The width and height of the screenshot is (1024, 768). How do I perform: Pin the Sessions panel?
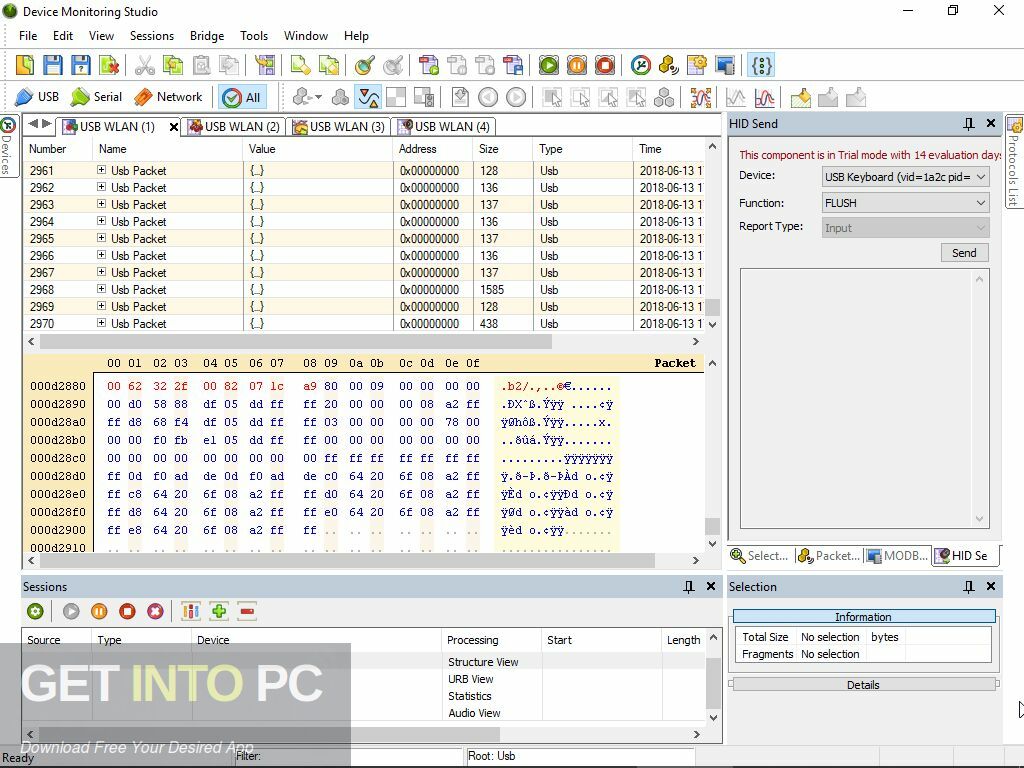[688, 586]
